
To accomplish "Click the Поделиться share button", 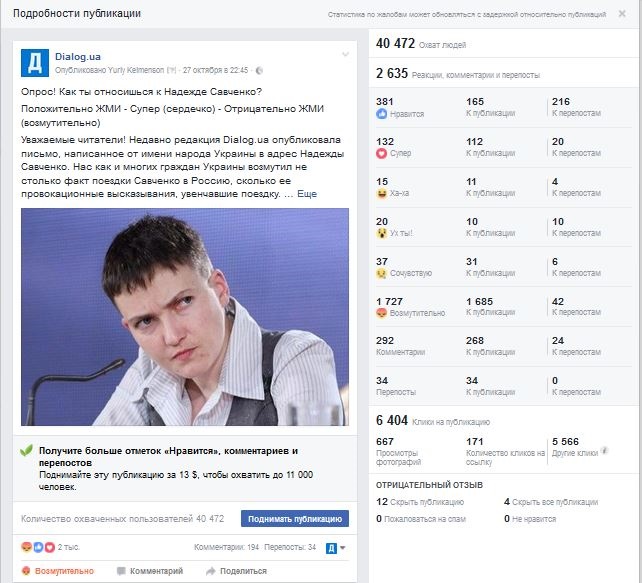I will [236, 571].
